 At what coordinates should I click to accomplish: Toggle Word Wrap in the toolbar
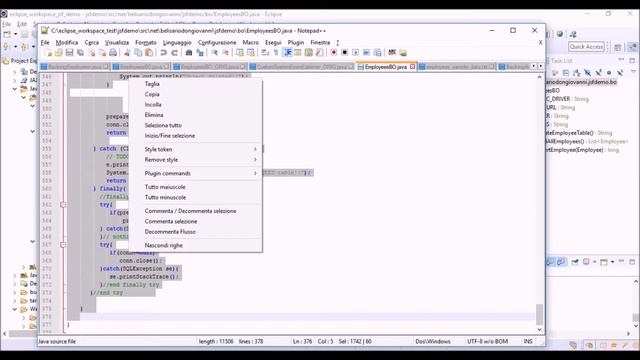[265, 53]
